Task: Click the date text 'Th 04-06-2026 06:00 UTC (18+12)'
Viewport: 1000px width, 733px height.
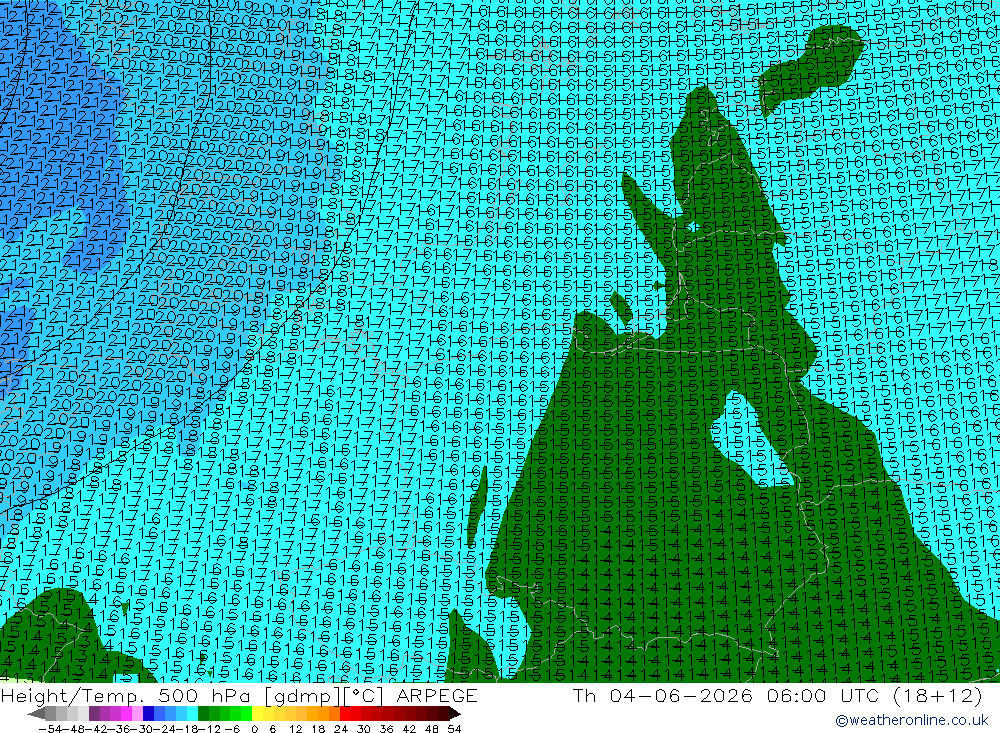Action: click(777, 695)
